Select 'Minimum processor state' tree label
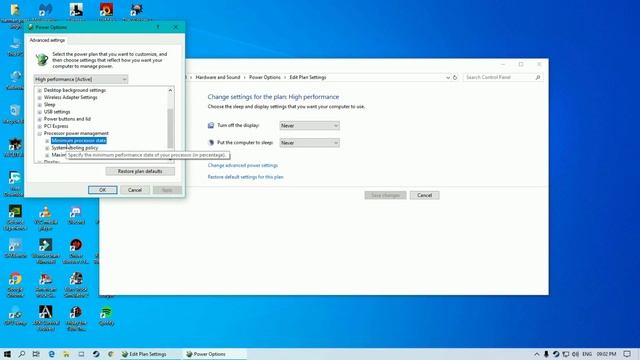 pos(79,141)
